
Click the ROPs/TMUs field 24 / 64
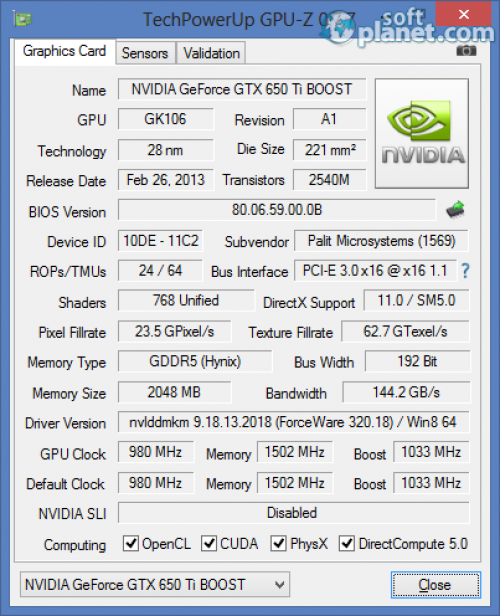coord(160,271)
